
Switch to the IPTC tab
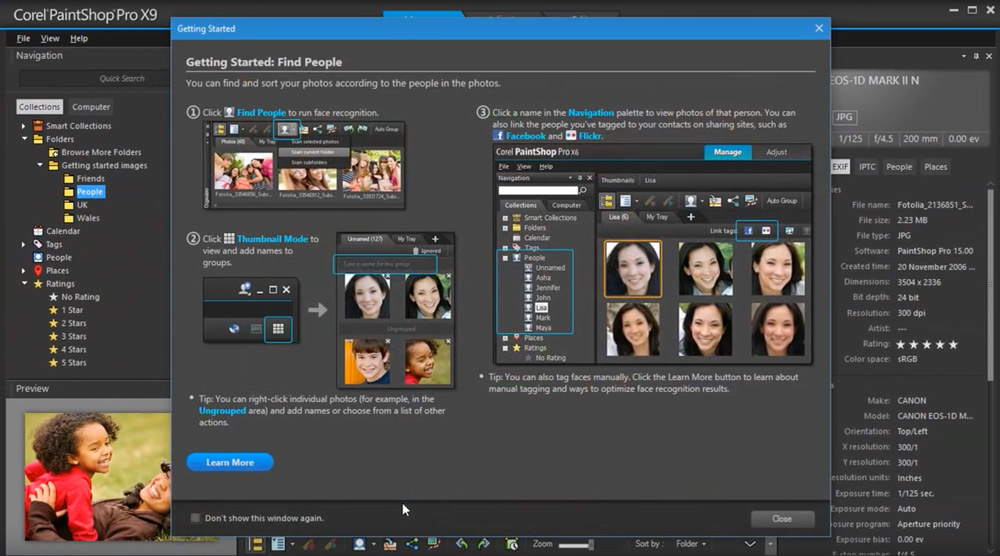pos(867,166)
